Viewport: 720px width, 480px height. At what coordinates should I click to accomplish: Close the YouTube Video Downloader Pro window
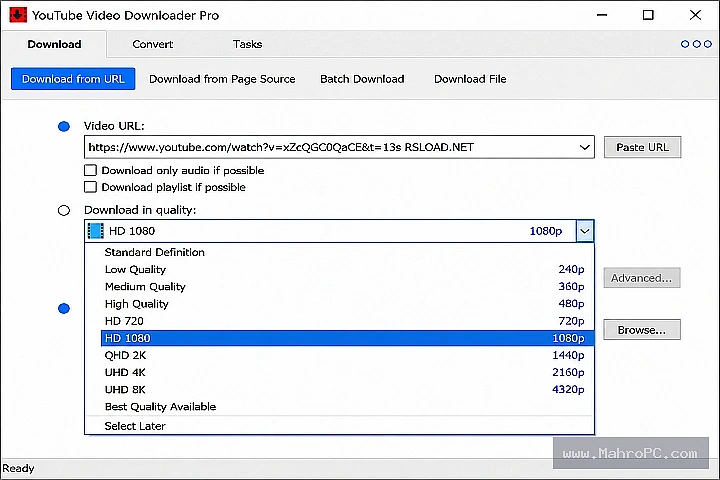[695, 15]
